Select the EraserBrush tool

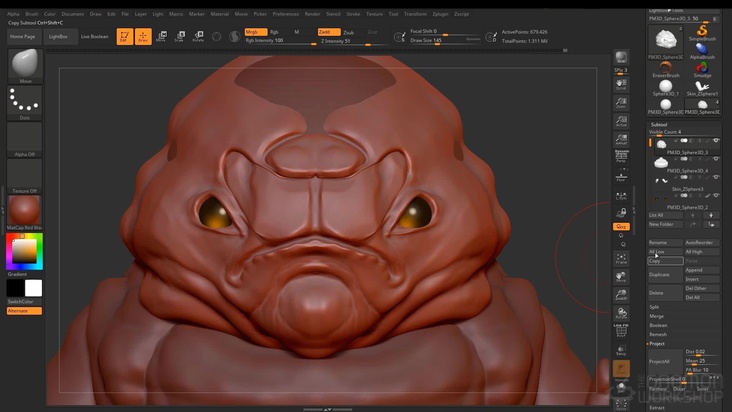666,70
